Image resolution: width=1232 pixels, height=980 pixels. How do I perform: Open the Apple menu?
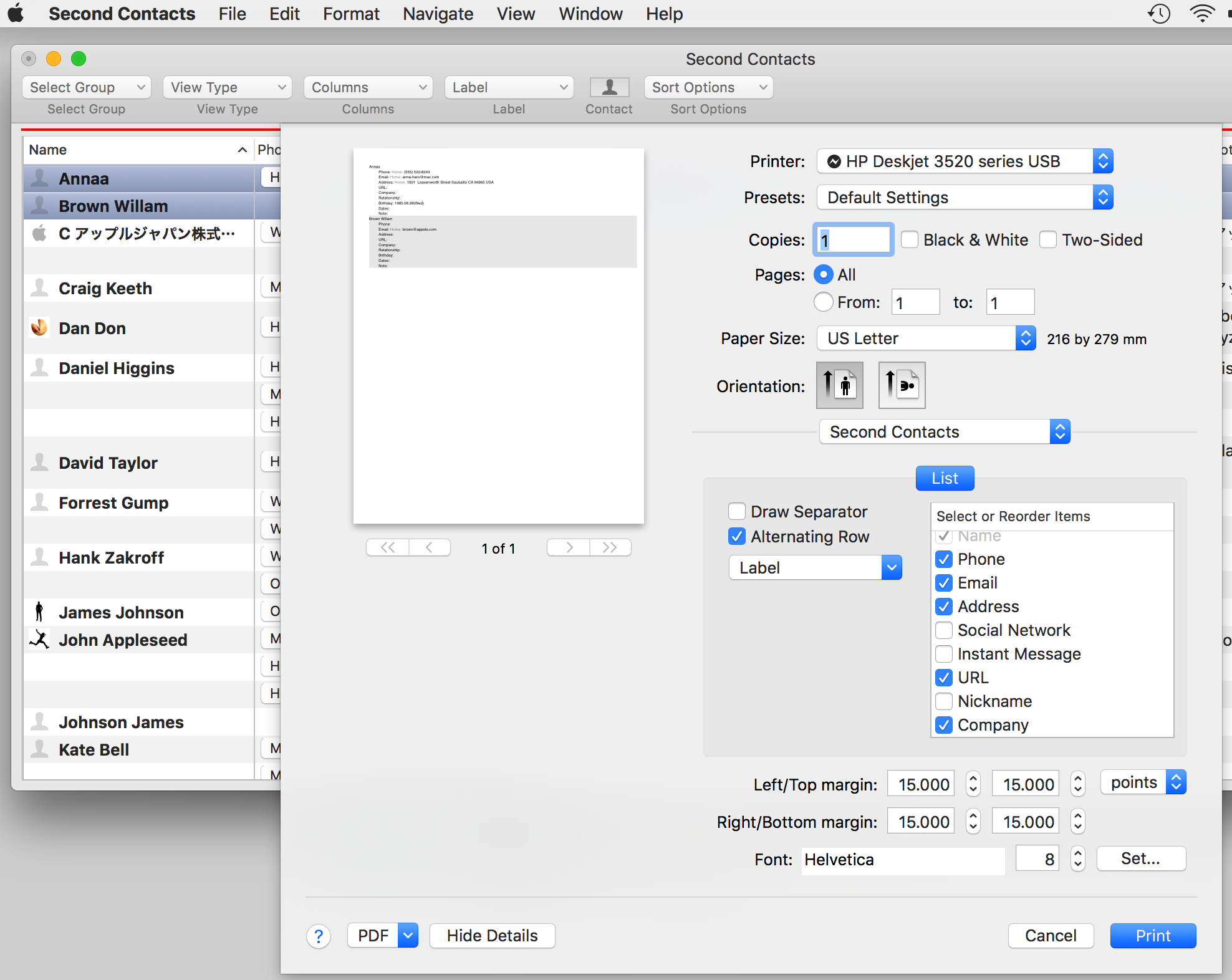(x=16, y=13)
